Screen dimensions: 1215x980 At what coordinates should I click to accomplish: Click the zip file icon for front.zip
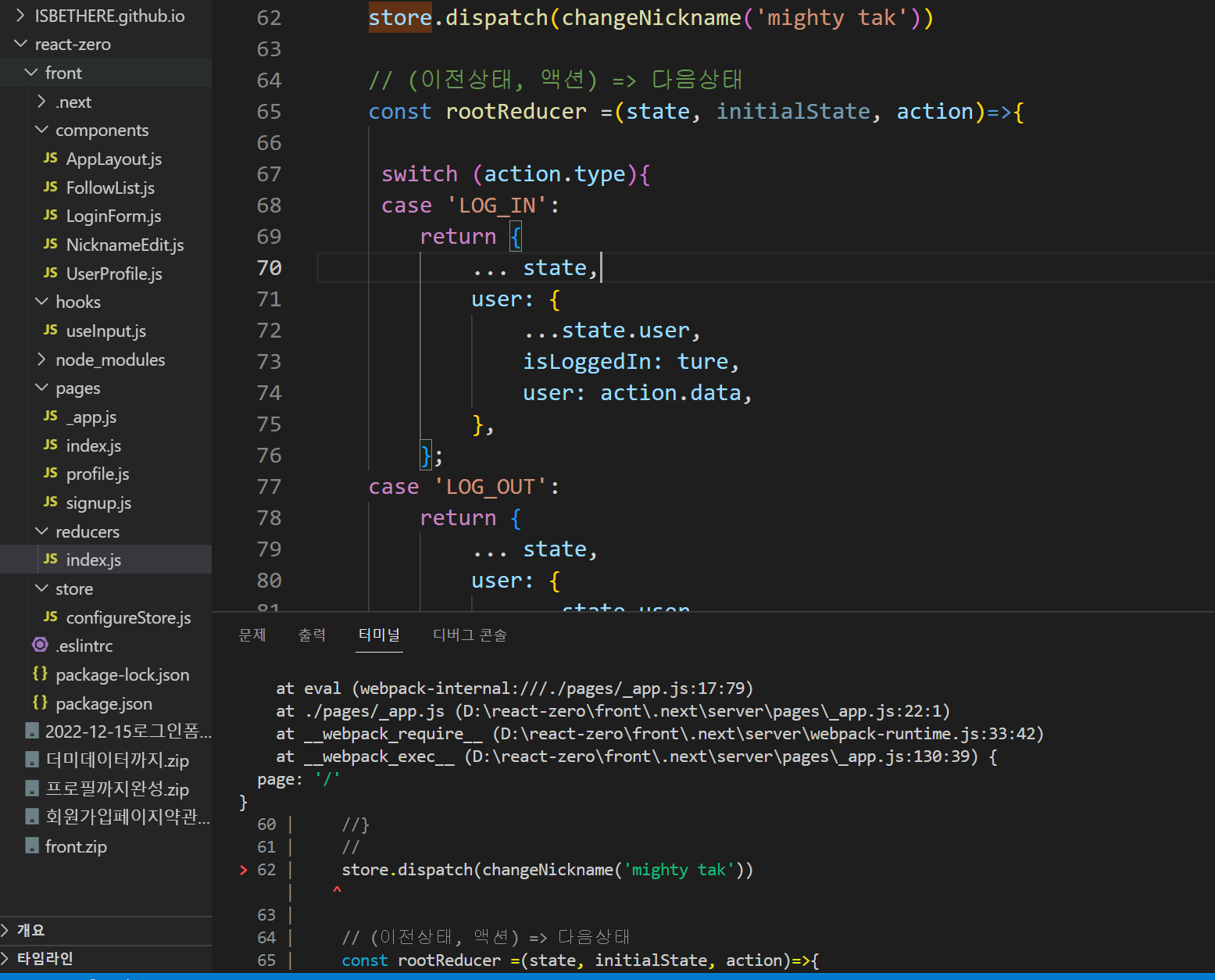point(32,846)
